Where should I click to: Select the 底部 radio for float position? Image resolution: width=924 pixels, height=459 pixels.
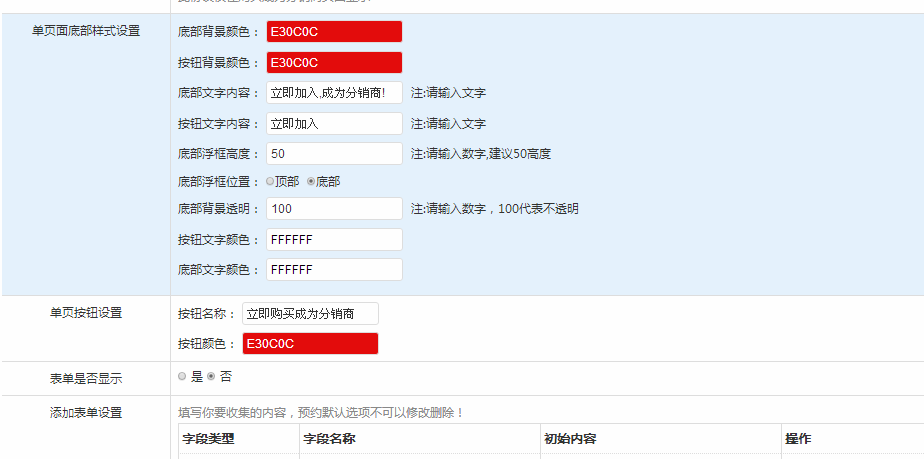(311, 182)
